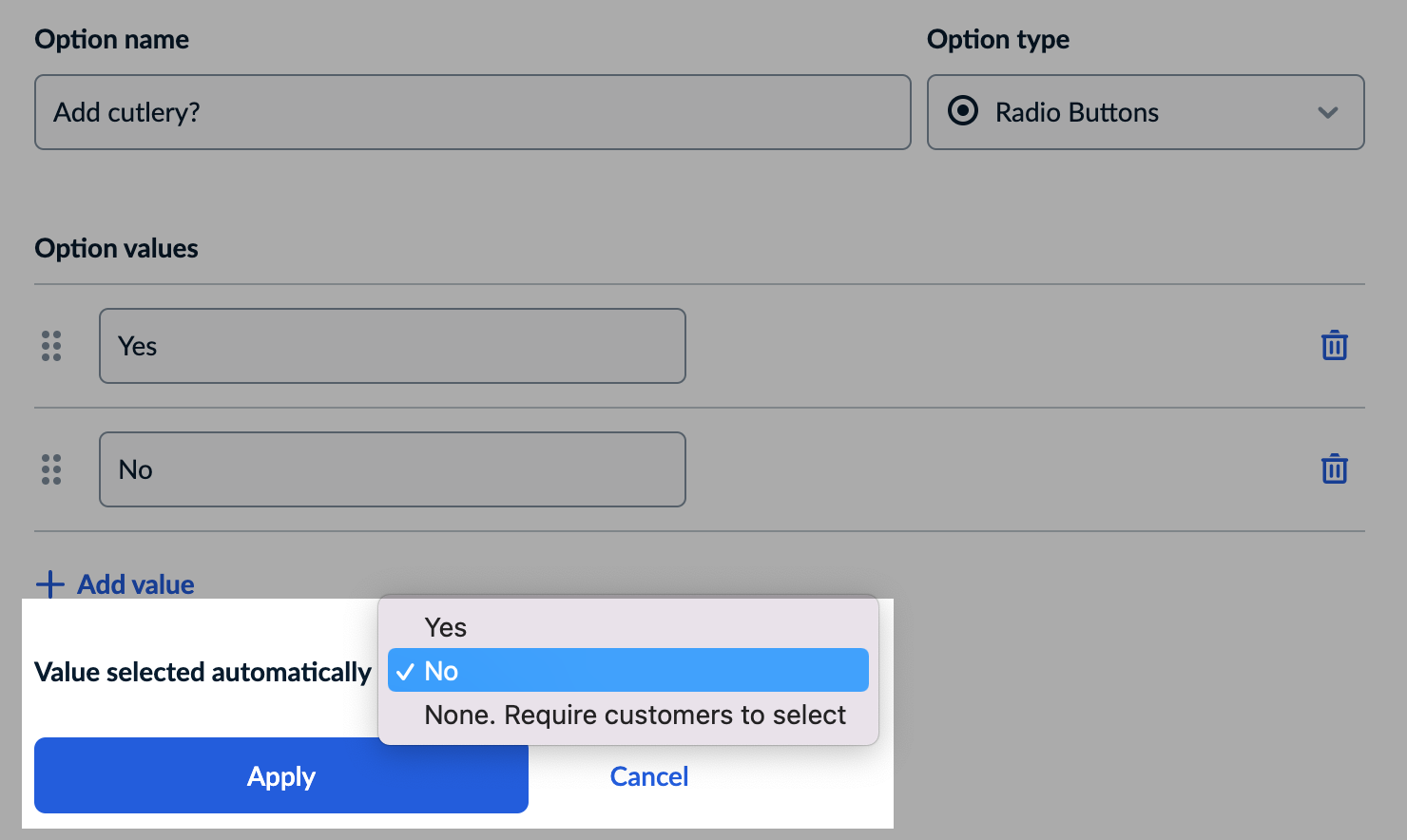1407x840 pixels.
Task: Click the chevron on the Option type selector
Action: coord(1328,113)
